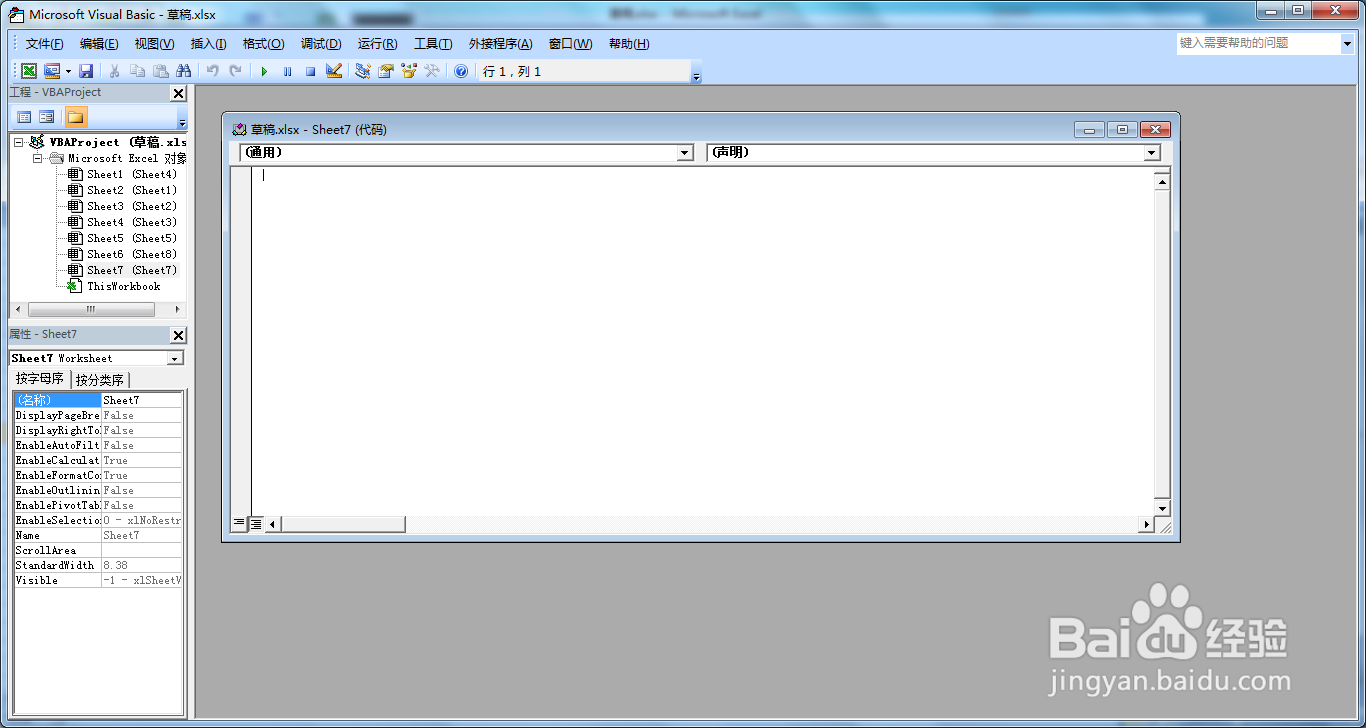Image resolution: width=1366 pixels, height=728 pixels.
Task: Click View Code icon in project panel
Action: tap(24, 117)
